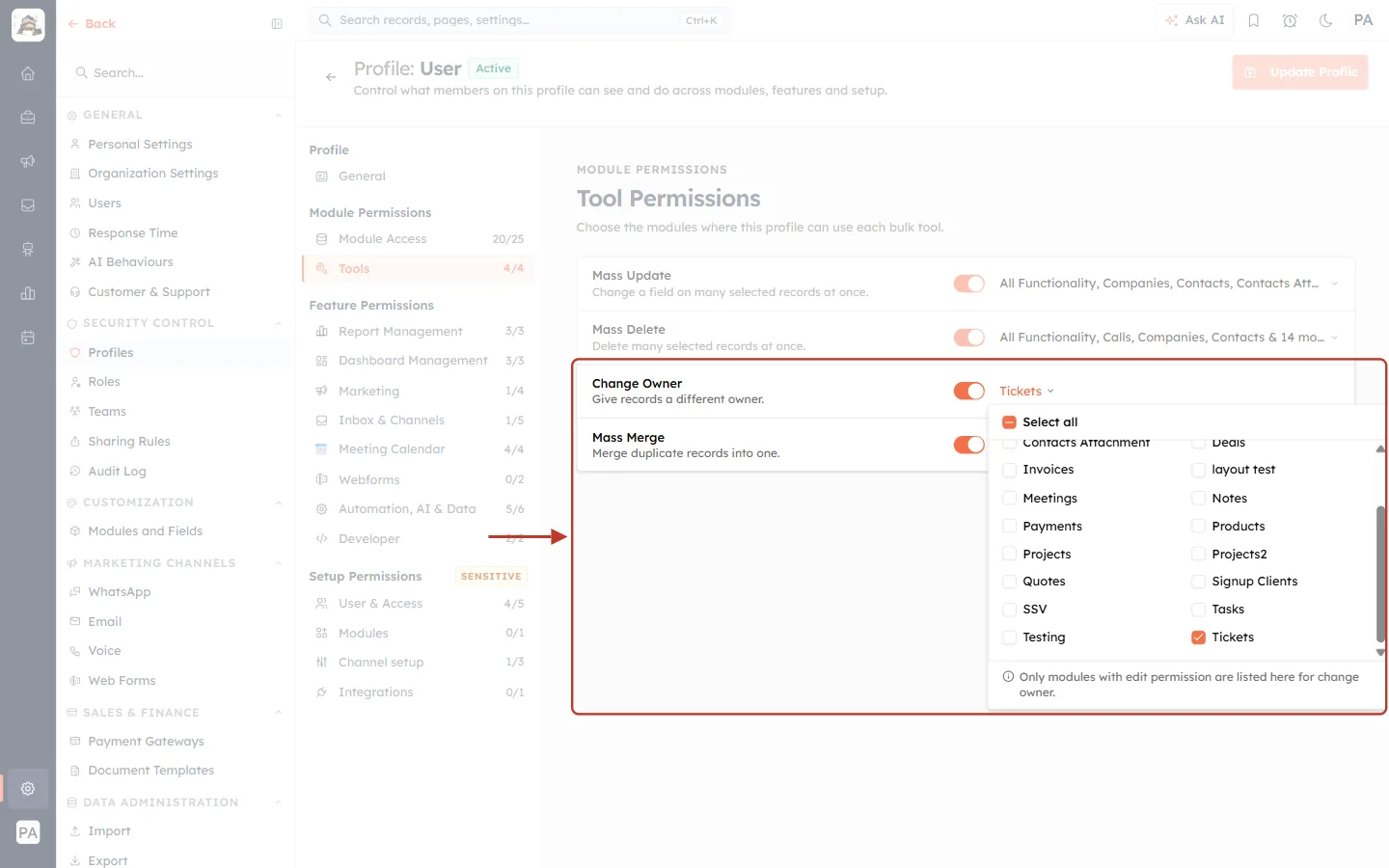Viewport: 1389px width, 868px height.
Task: Open the Home icon in left rail
Action: click(x=28, y=73)
